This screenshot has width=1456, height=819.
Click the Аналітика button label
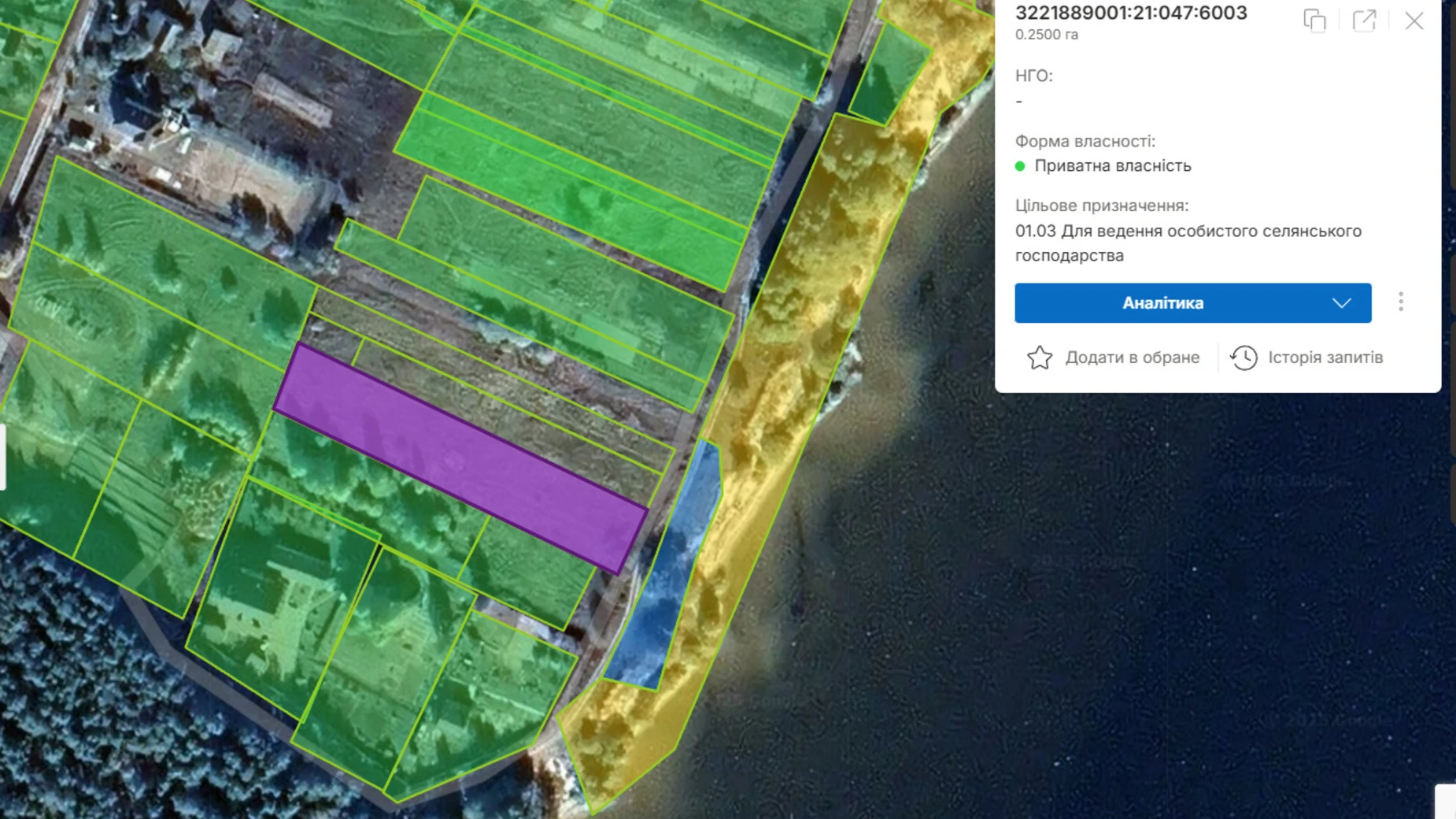pos(1162,303)
